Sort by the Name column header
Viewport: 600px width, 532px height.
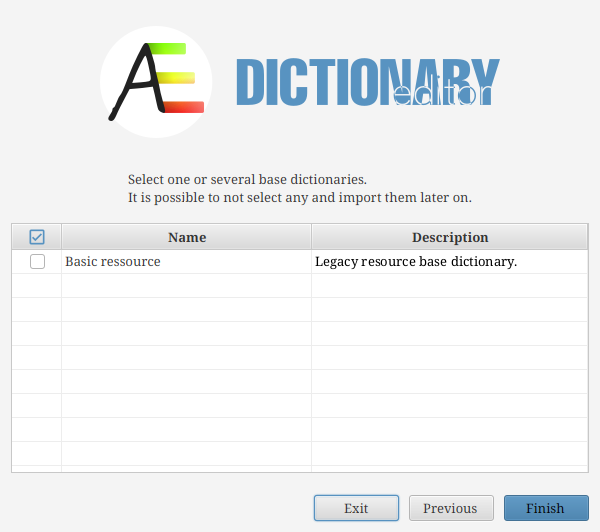point(186,237)
